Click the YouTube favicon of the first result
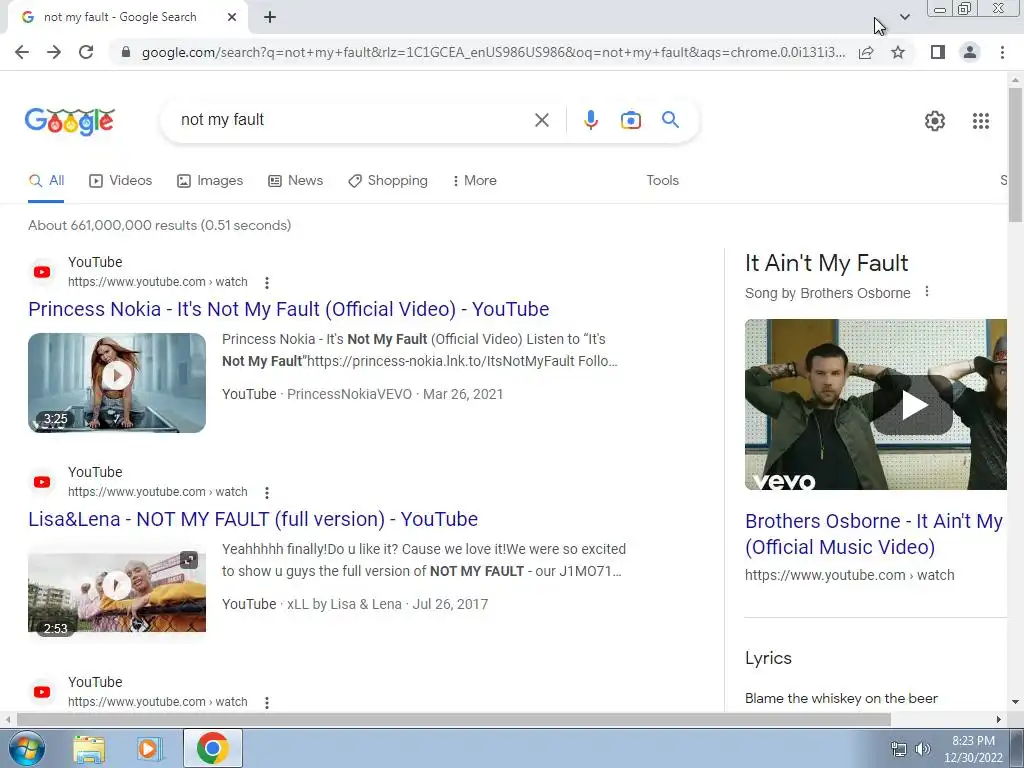 click(x=42, y=272)
